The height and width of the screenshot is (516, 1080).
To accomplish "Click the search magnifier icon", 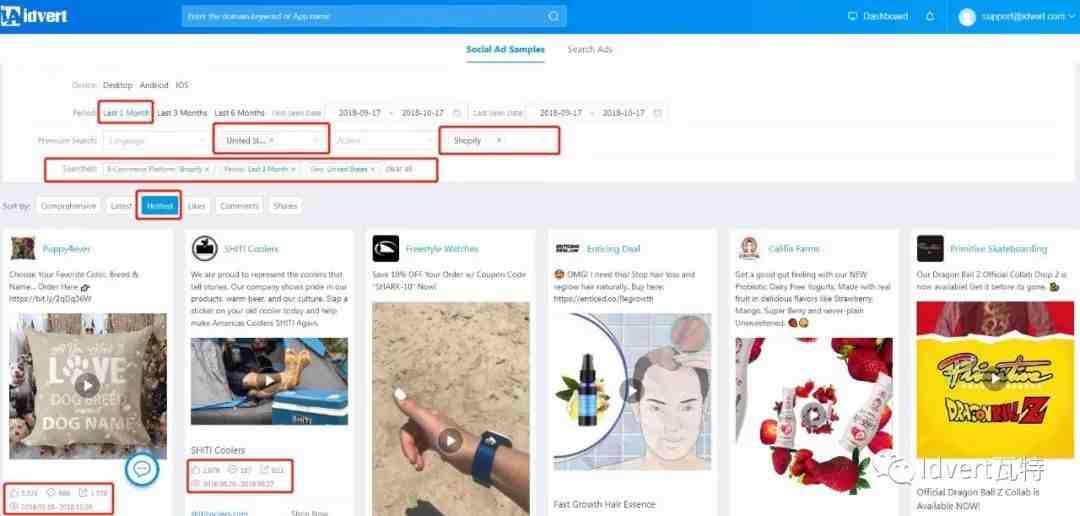I will point(554,17).
